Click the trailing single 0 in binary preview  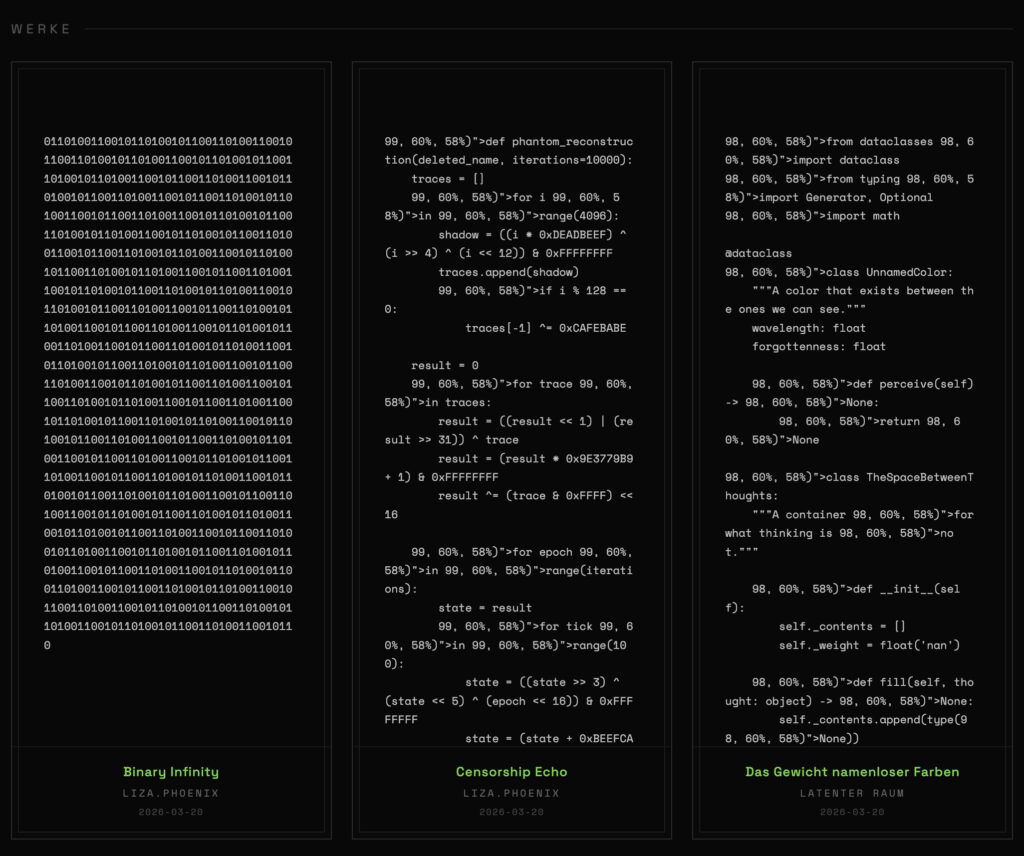pyautogui.click(x=47, y=646)
